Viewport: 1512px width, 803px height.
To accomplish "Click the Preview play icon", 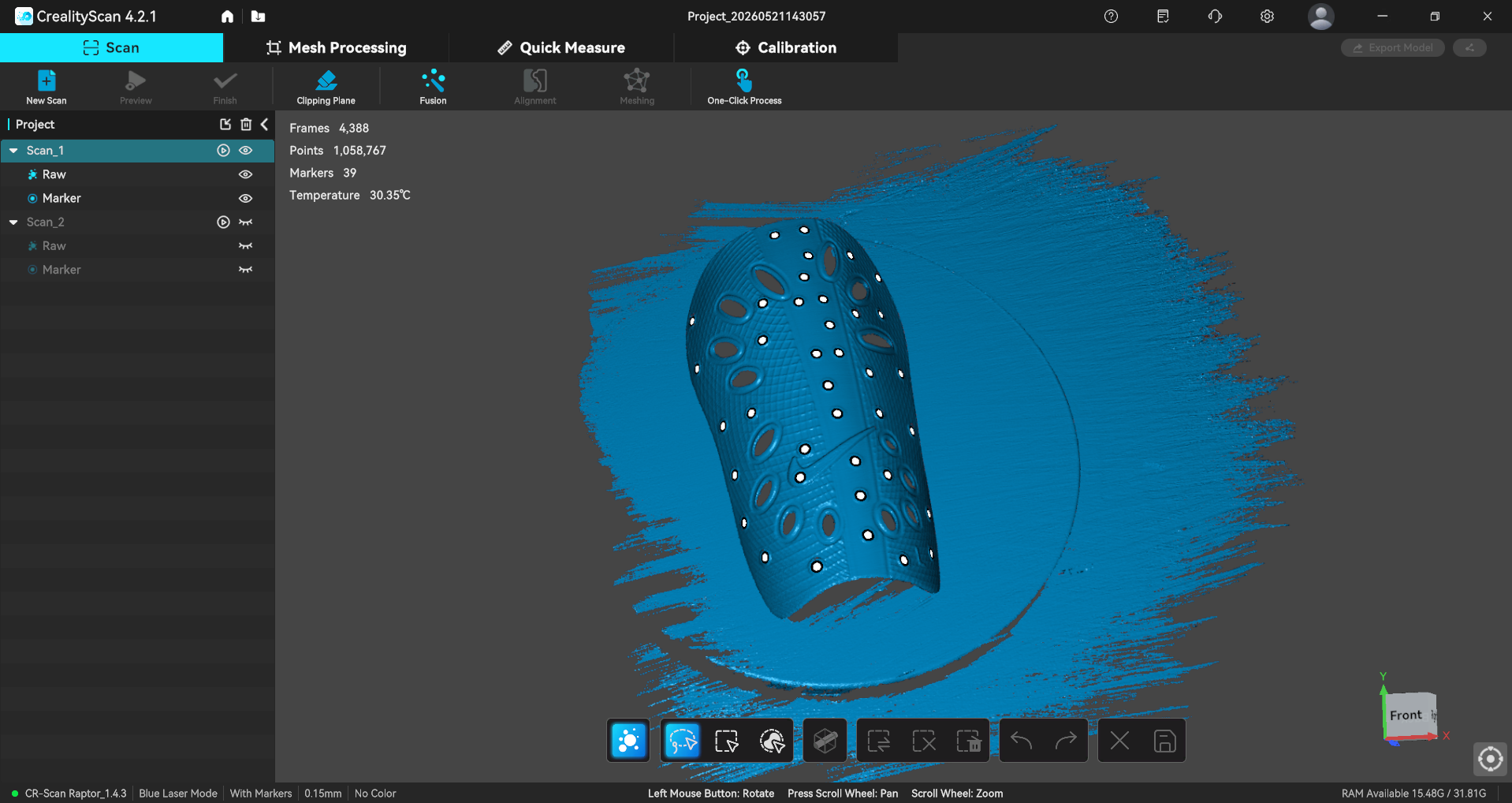I will (136, 87).
